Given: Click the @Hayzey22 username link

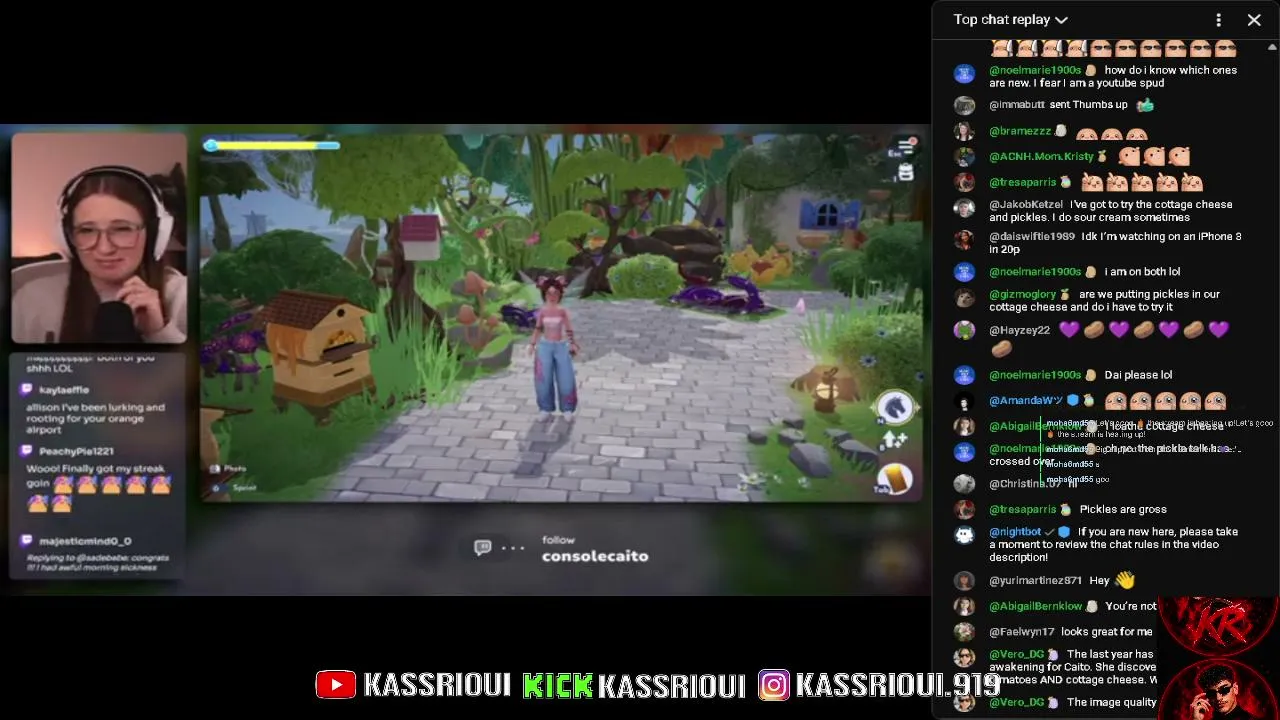Looking at the screenshot, I should click(1019, 330).
